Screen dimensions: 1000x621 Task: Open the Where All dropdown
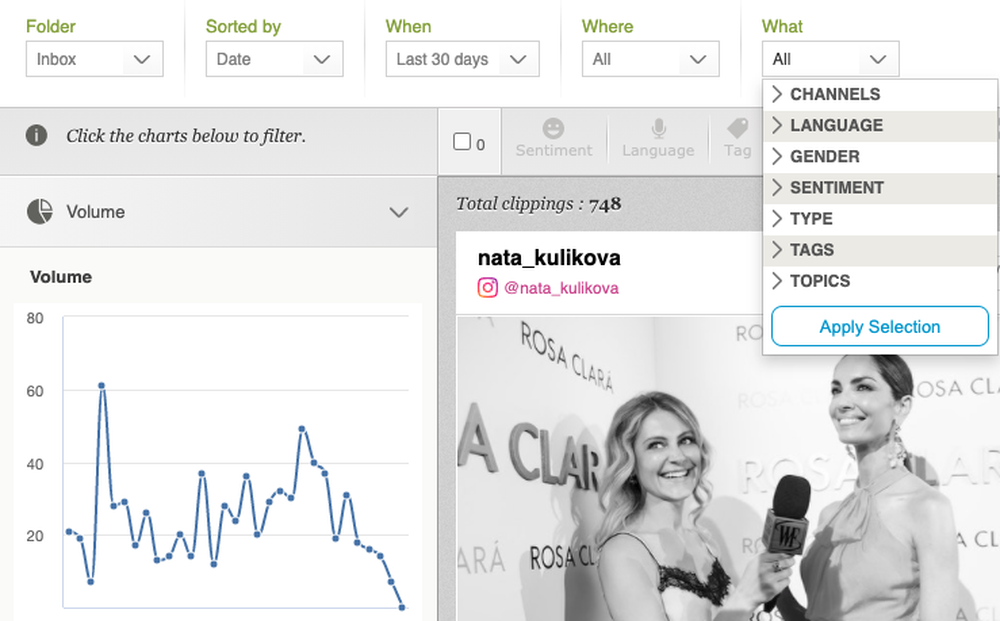click(650, 59)
